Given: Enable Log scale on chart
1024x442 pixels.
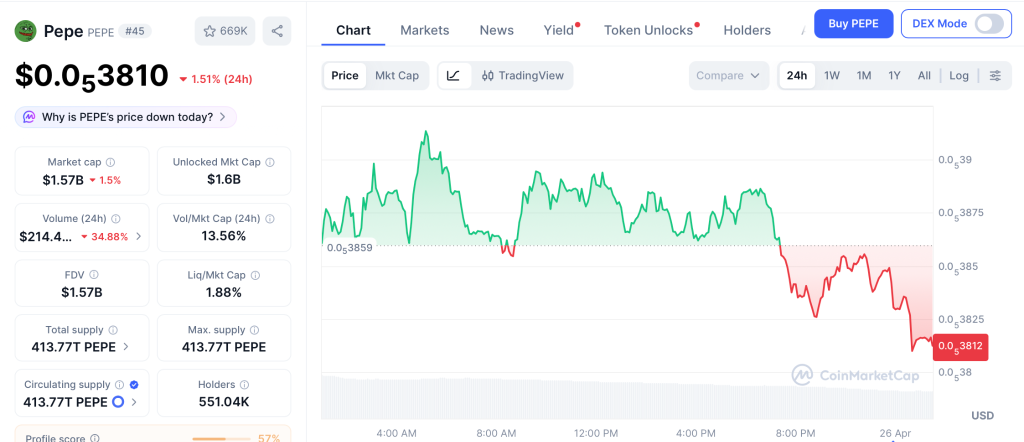Looking at the screenshot, I should pyautogui.click(x=959, y=75).
